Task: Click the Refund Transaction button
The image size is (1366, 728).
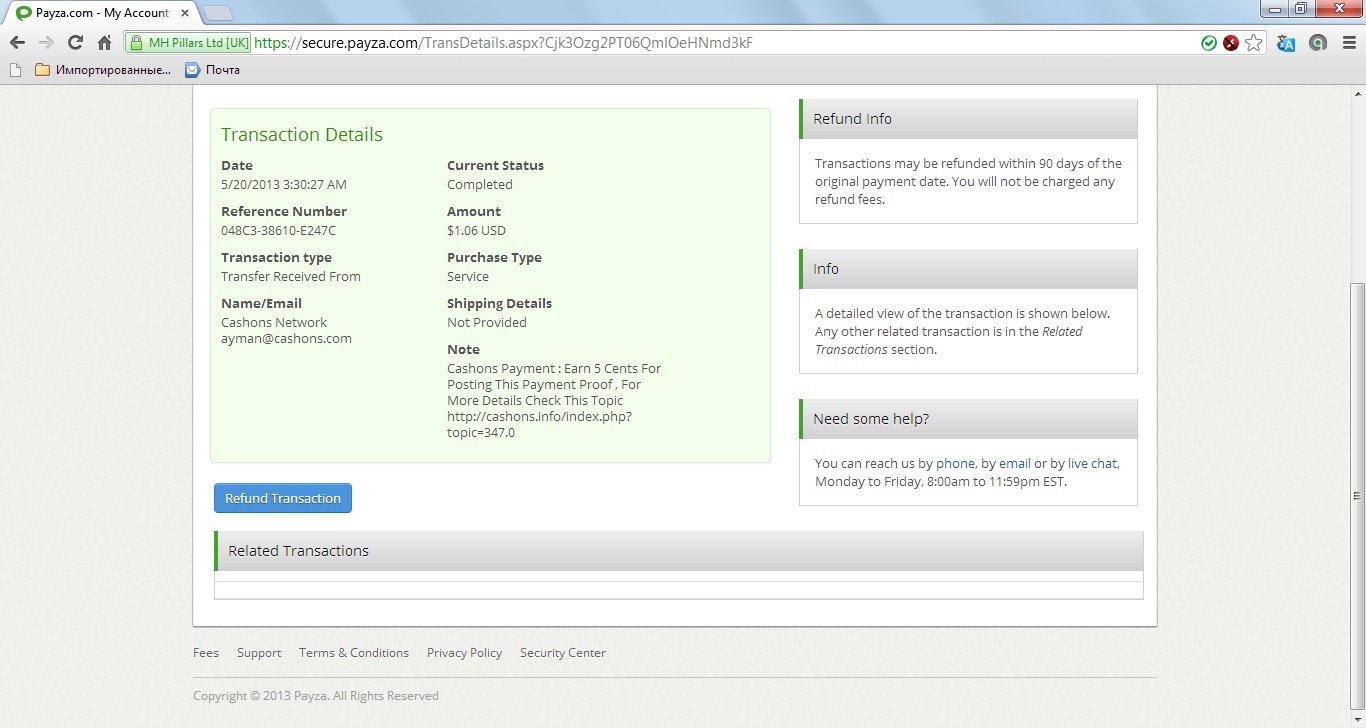Action: click(283, 498)
